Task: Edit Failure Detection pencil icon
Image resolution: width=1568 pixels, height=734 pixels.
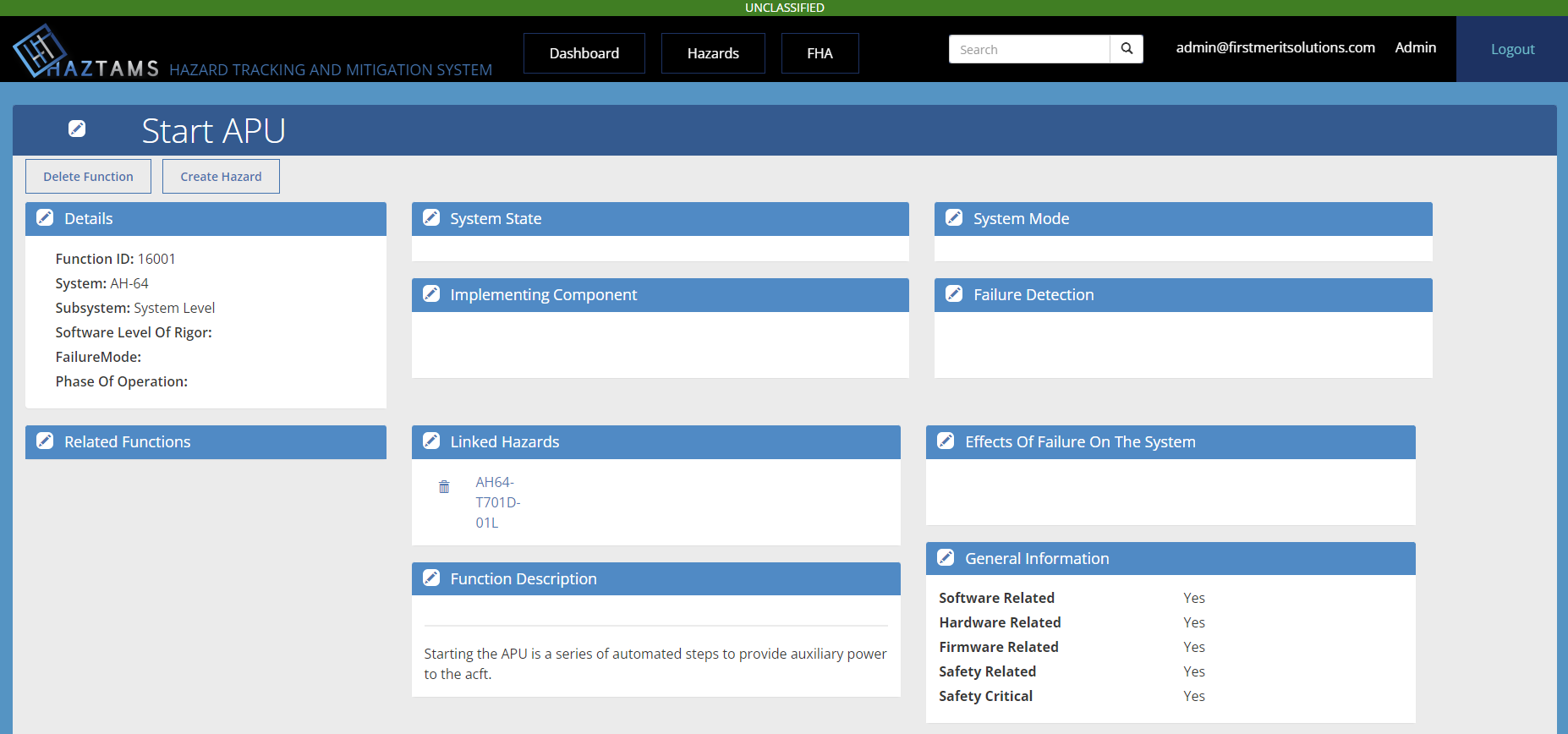Action: pos(954,293)
